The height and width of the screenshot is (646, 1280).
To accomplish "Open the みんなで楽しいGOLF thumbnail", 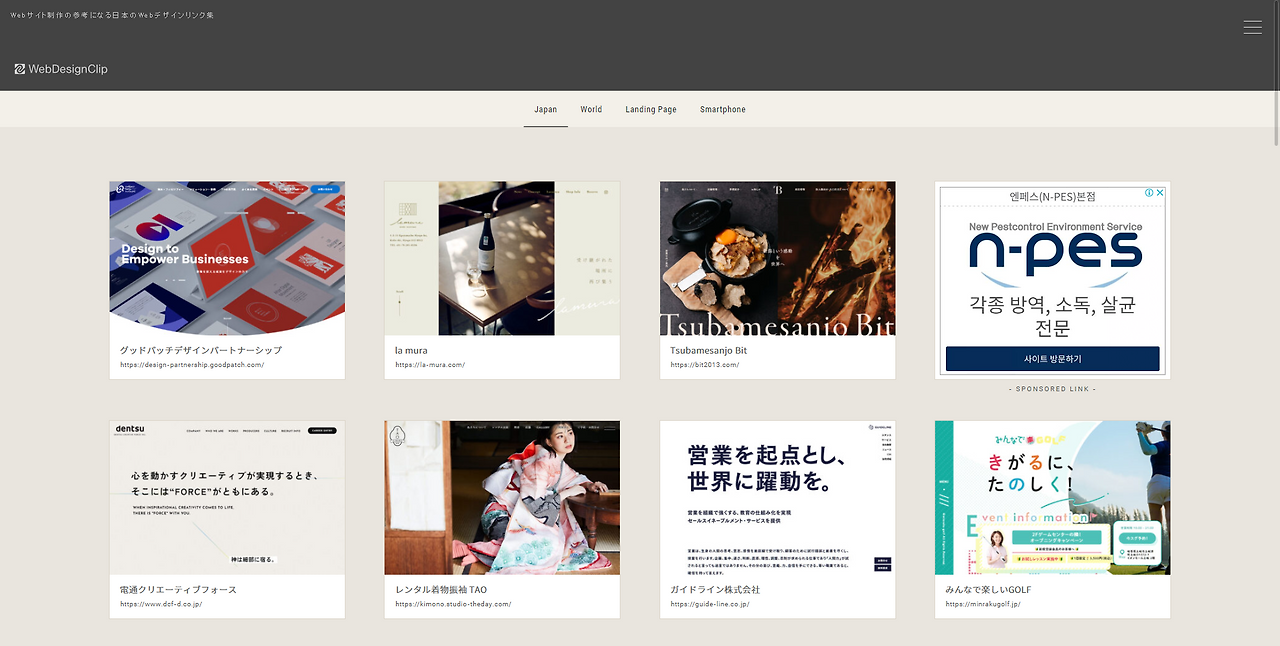I will (1053, 497).
